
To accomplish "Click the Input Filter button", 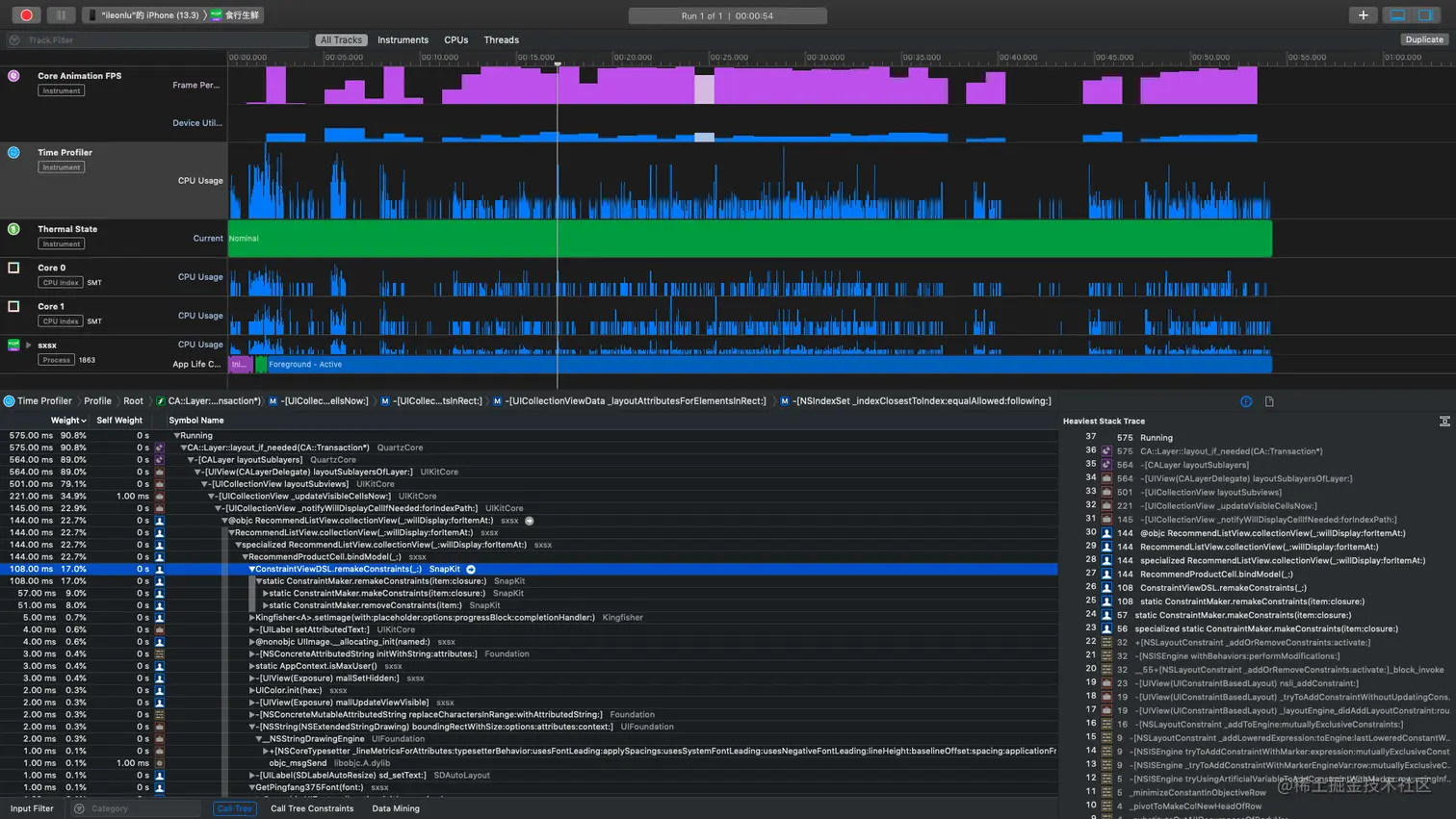I will coord(32,808).
